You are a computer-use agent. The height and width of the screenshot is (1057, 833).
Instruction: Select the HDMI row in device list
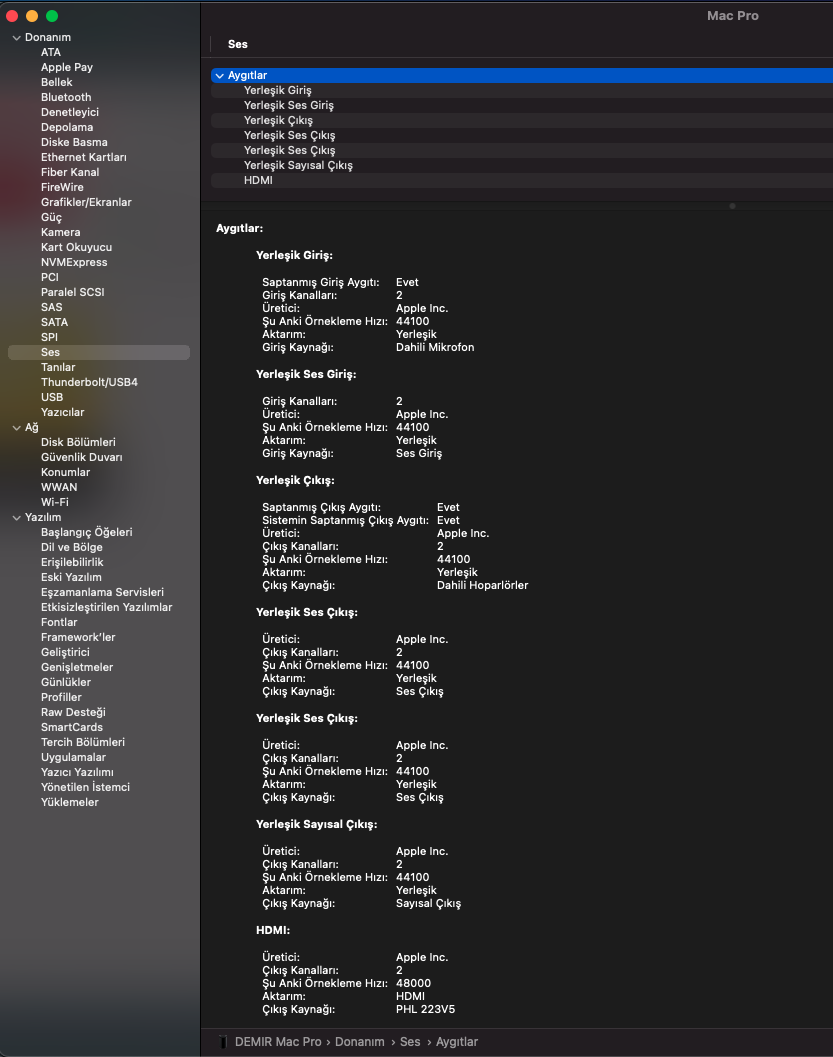(258, 180)
